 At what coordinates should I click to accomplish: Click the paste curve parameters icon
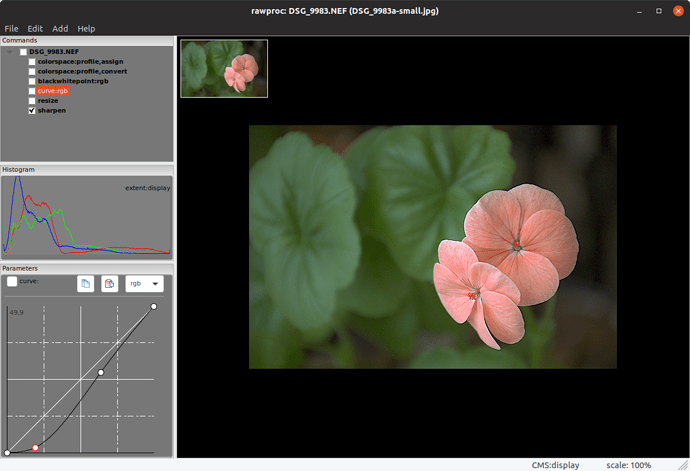pyautogui.click(x=109, y=284)
